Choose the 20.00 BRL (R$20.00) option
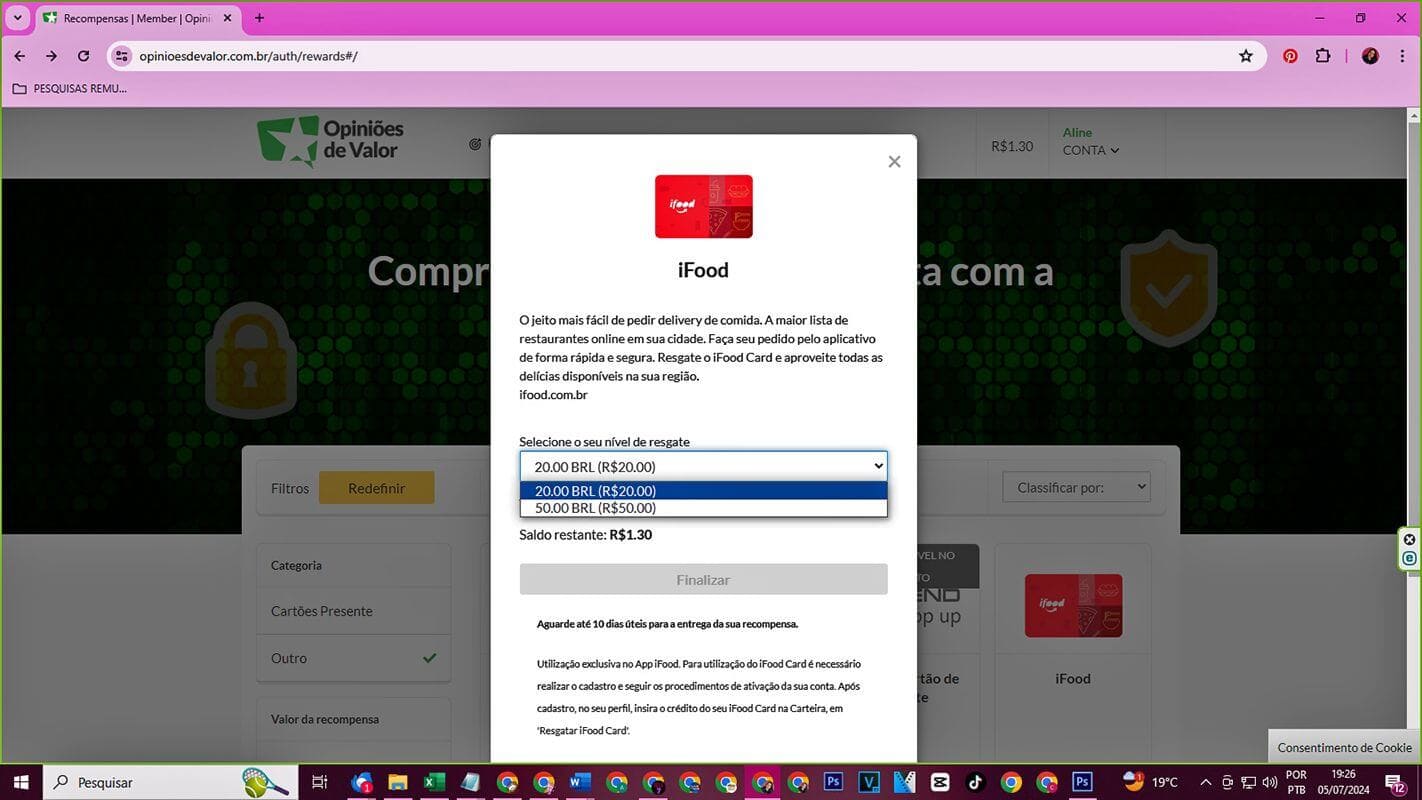The height and width of the screenshot is (800, 1422). [703, 491]
